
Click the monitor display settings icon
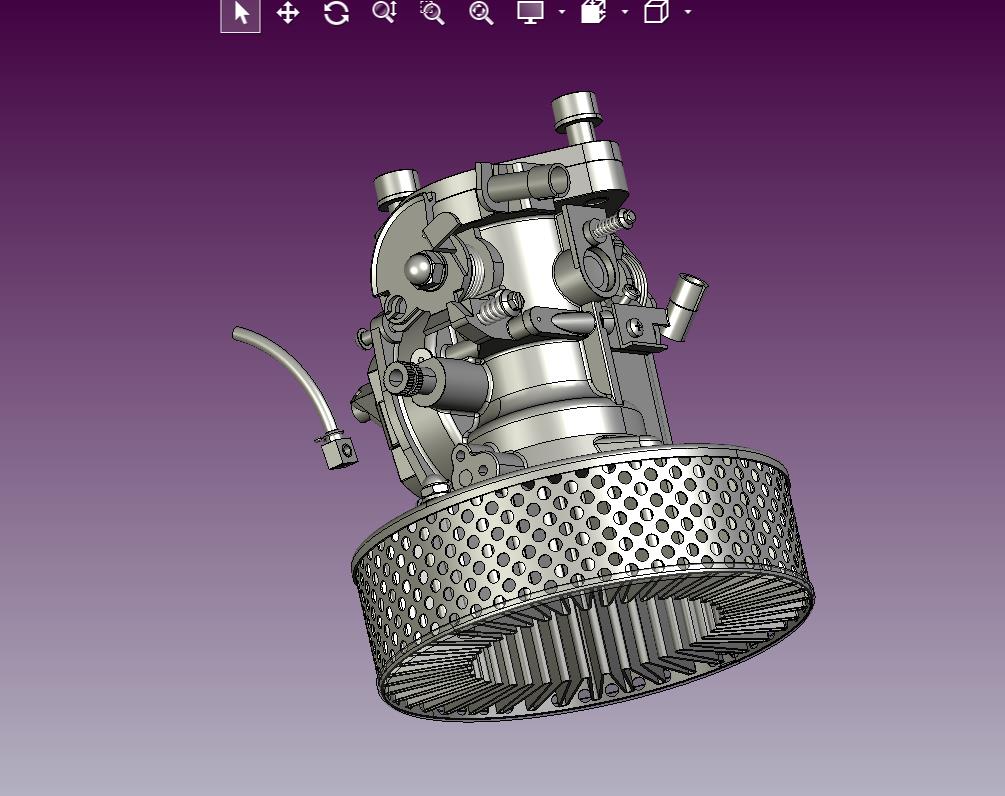pos(531,12)
